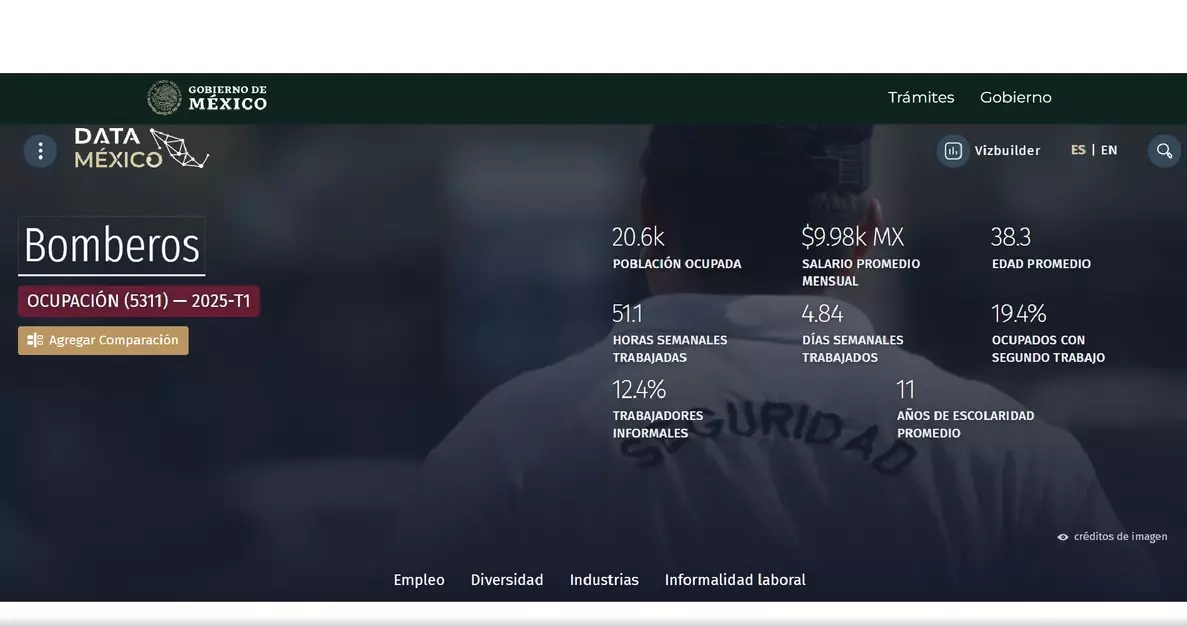The image size is (1187, 627).
Task: Click the EDAD PROMEDIO label
Action: point(1041,264)
